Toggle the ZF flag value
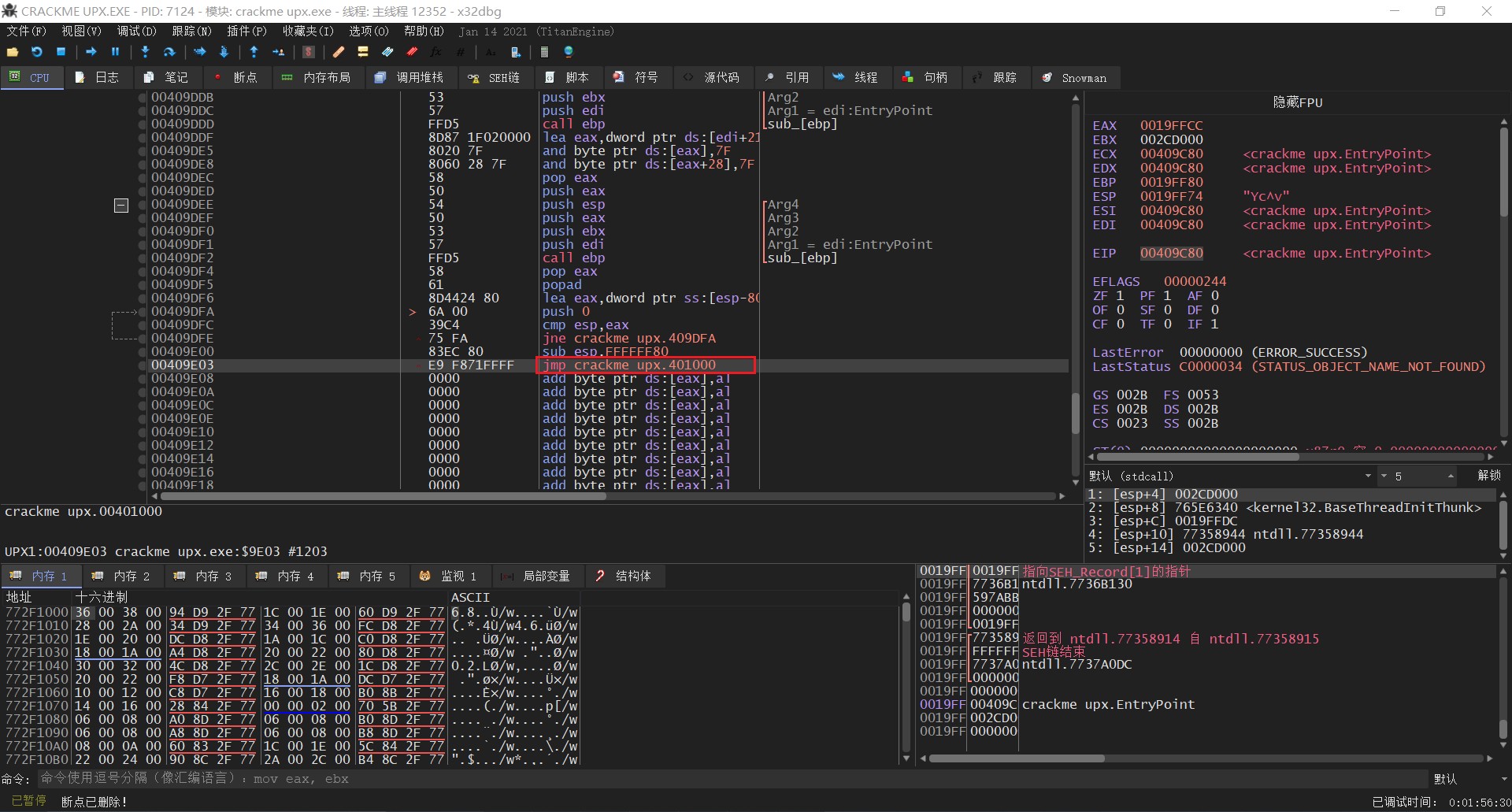Image resolution: width=1512 pixels, height=812 pixels. (x=1120, y=296)
